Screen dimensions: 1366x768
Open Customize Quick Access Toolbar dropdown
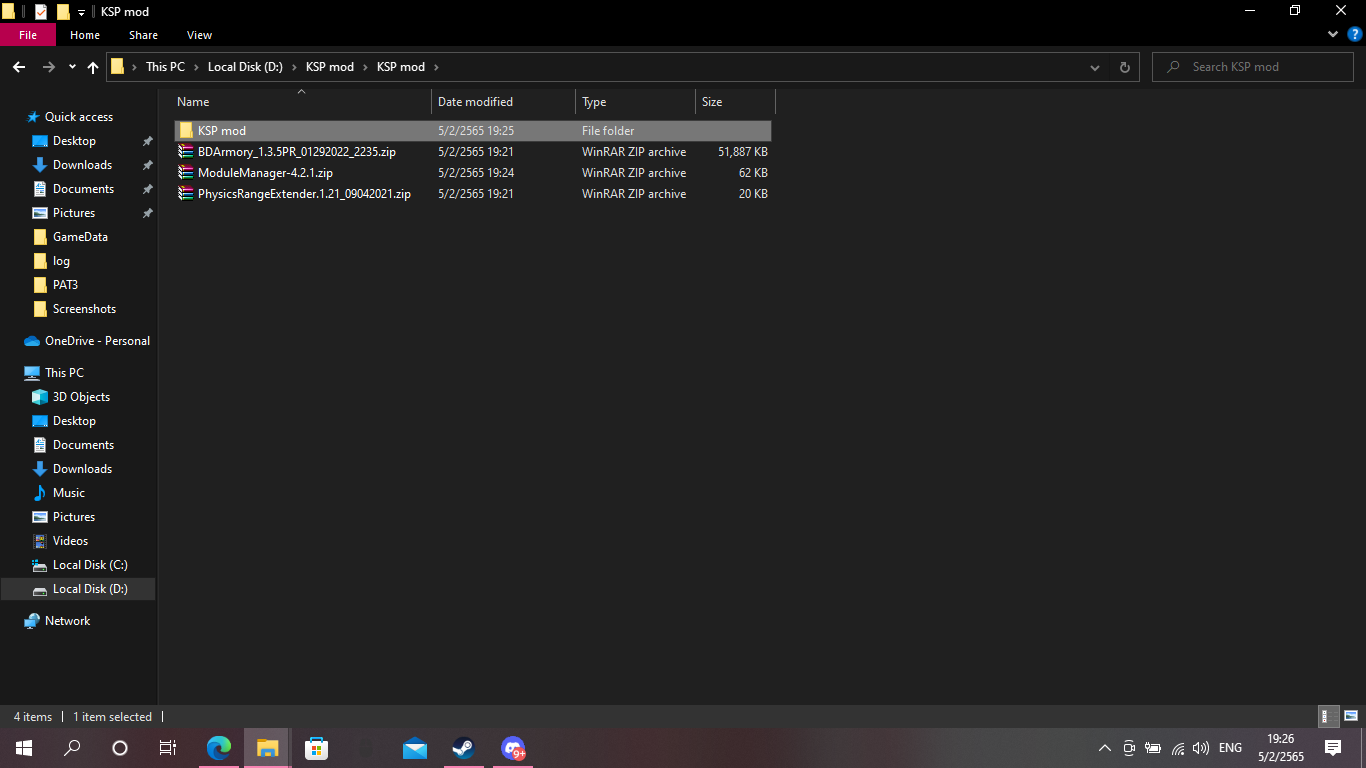click(x=81, y=13)
